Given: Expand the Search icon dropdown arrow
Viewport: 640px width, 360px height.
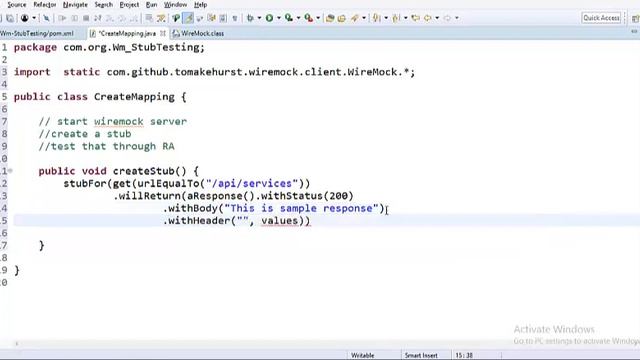Looking at the screenshot, I should [x=364, y=18].
